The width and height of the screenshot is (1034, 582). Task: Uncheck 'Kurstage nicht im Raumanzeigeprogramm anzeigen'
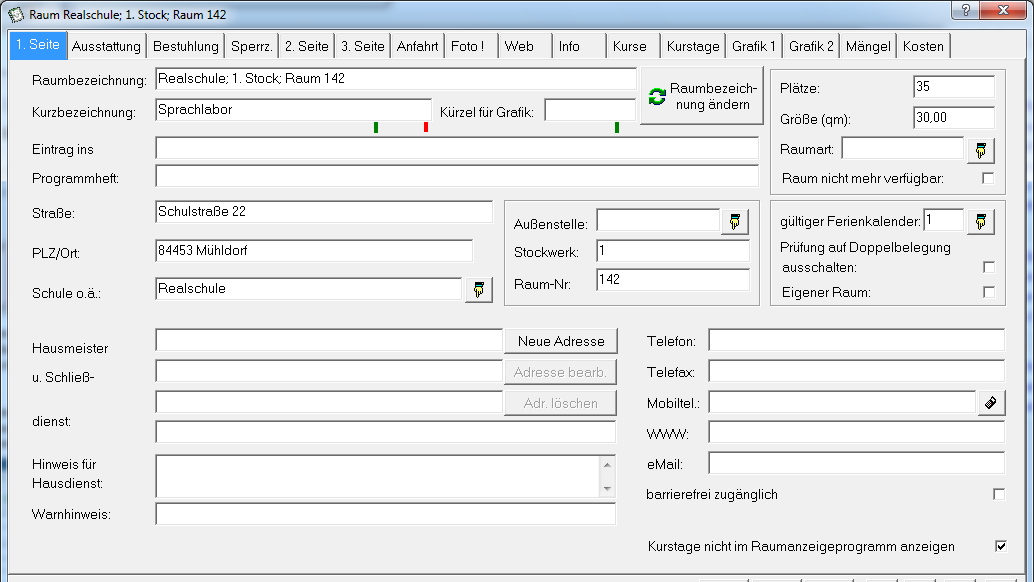[x=1001, y=546]
